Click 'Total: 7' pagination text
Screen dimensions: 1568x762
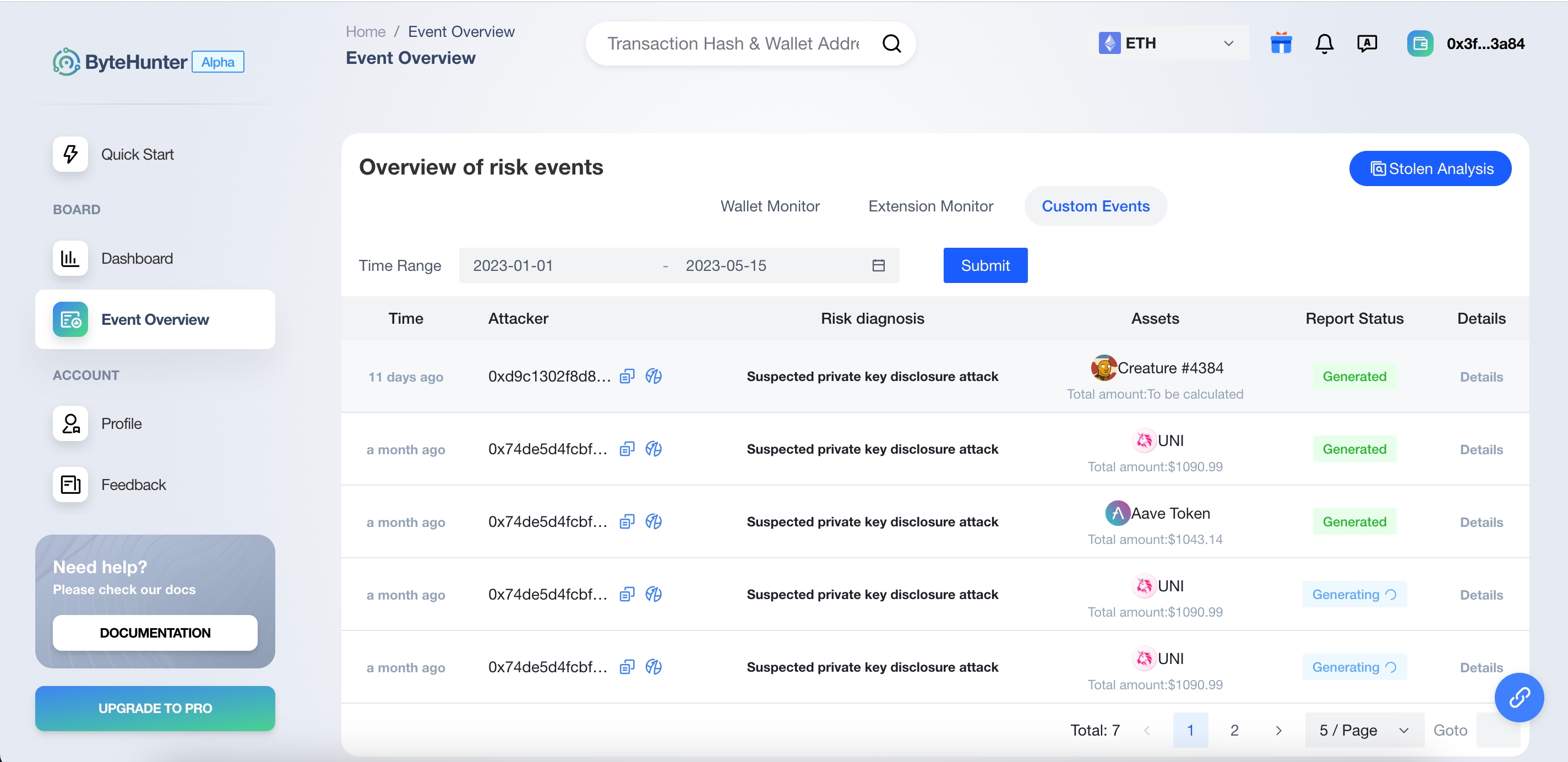point(1095,731)
